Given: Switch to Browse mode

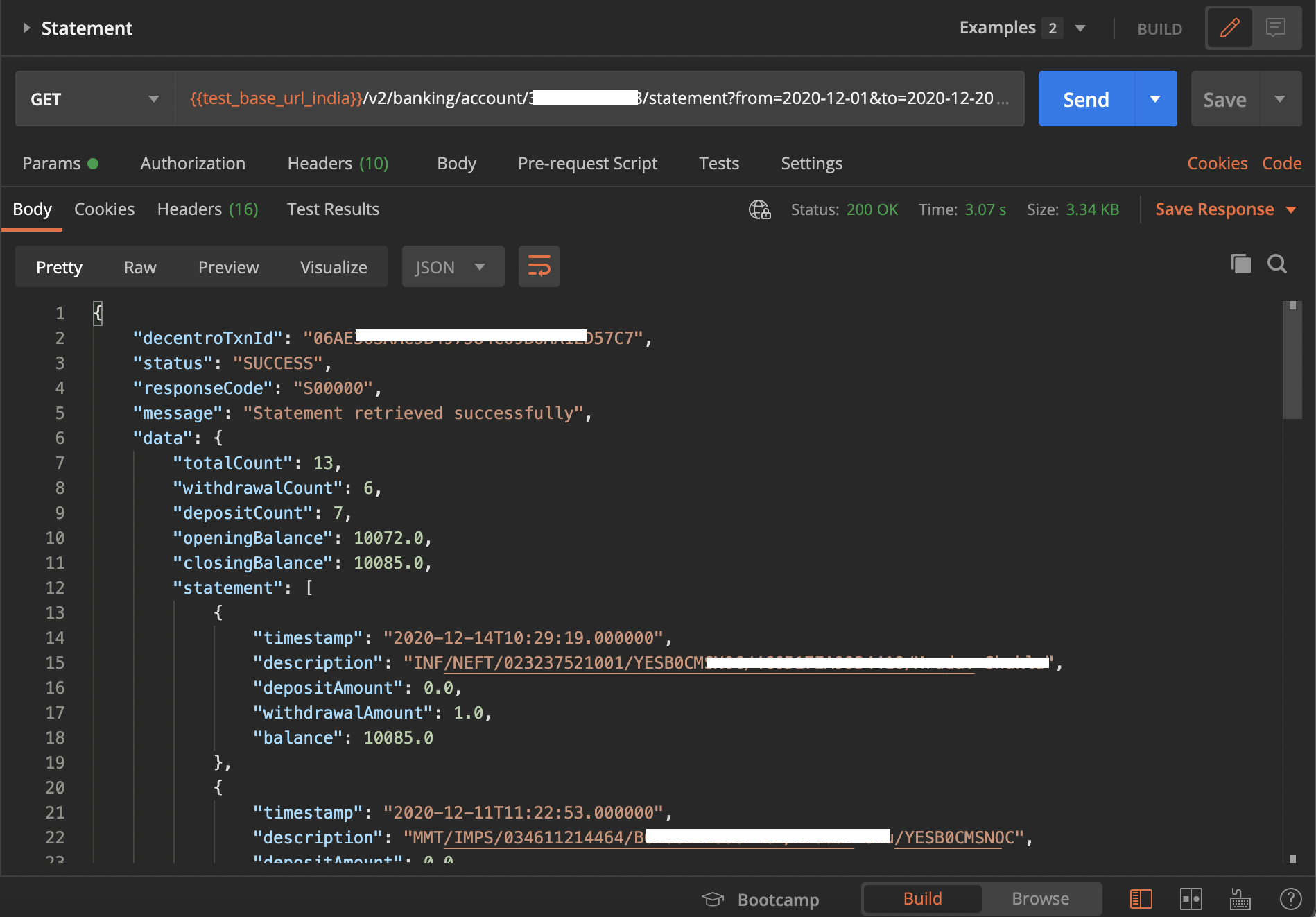Looking at the screenshot, I should tap(1040, 898).
